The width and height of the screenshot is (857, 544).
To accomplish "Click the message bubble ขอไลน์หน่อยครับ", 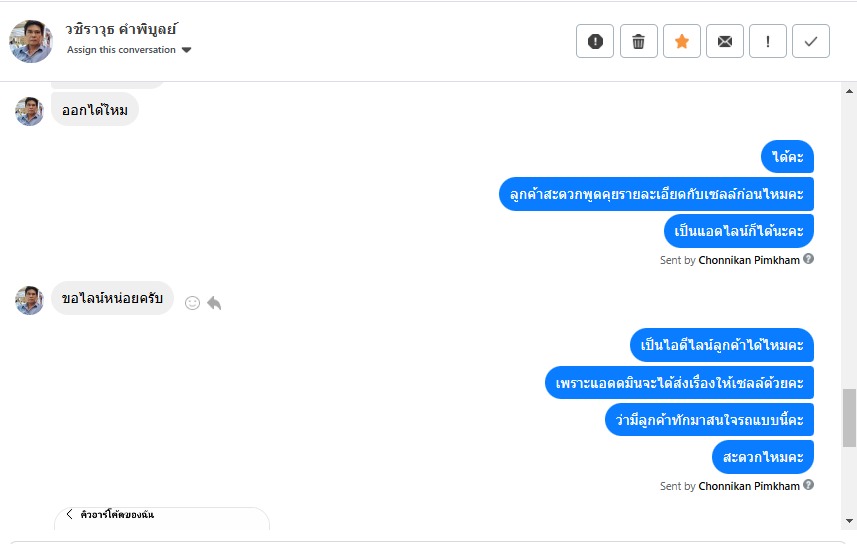I will pos(112,298).
